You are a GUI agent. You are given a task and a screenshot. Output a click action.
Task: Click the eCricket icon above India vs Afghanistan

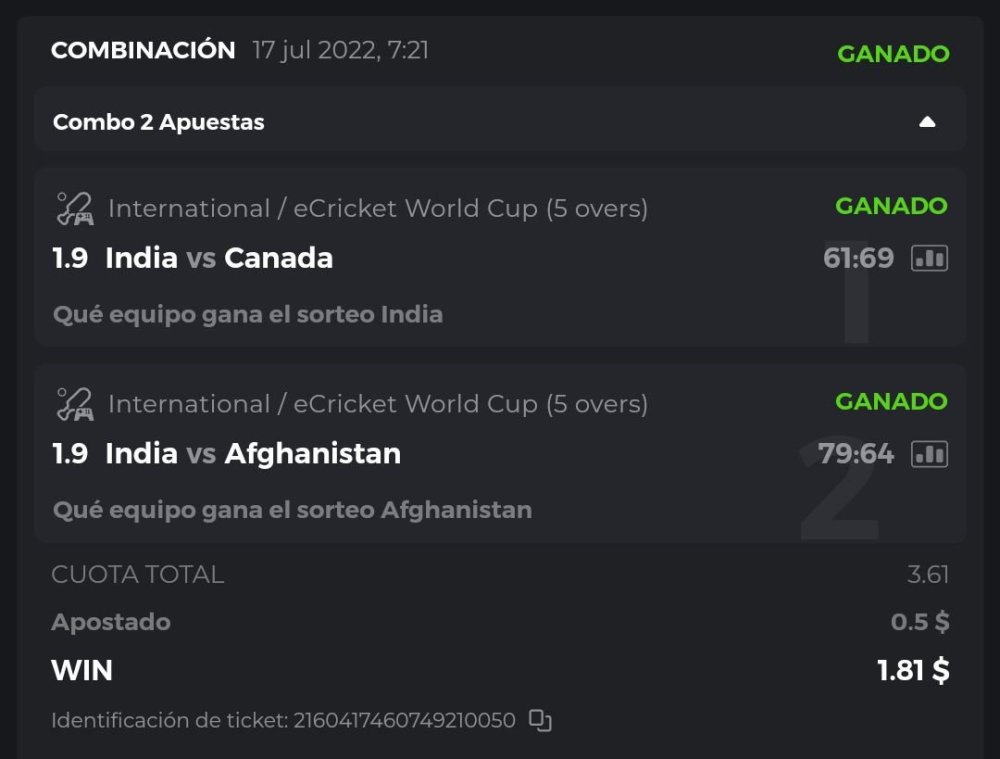[74, 405]
